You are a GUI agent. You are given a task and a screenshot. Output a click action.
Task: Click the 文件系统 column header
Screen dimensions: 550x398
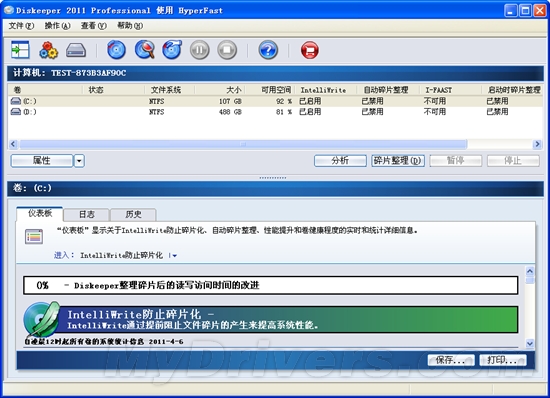(169, 90)
